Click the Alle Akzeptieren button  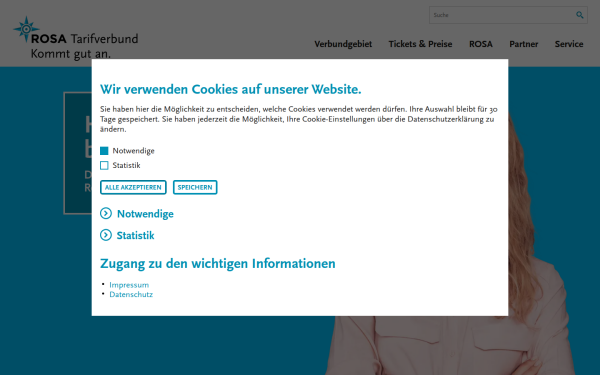coord(133,187)
